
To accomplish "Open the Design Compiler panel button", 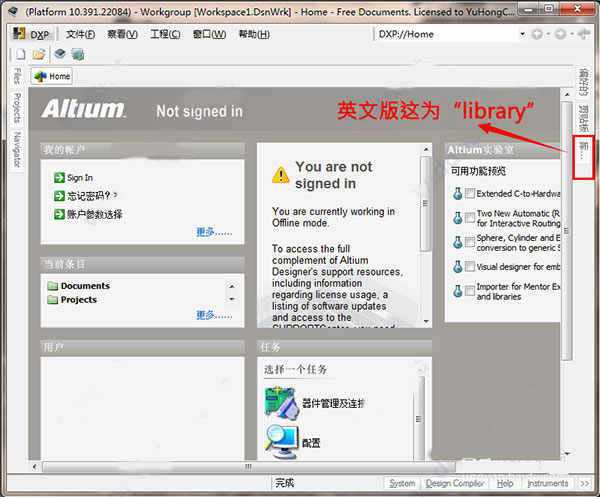I will [x=455, y=483].
